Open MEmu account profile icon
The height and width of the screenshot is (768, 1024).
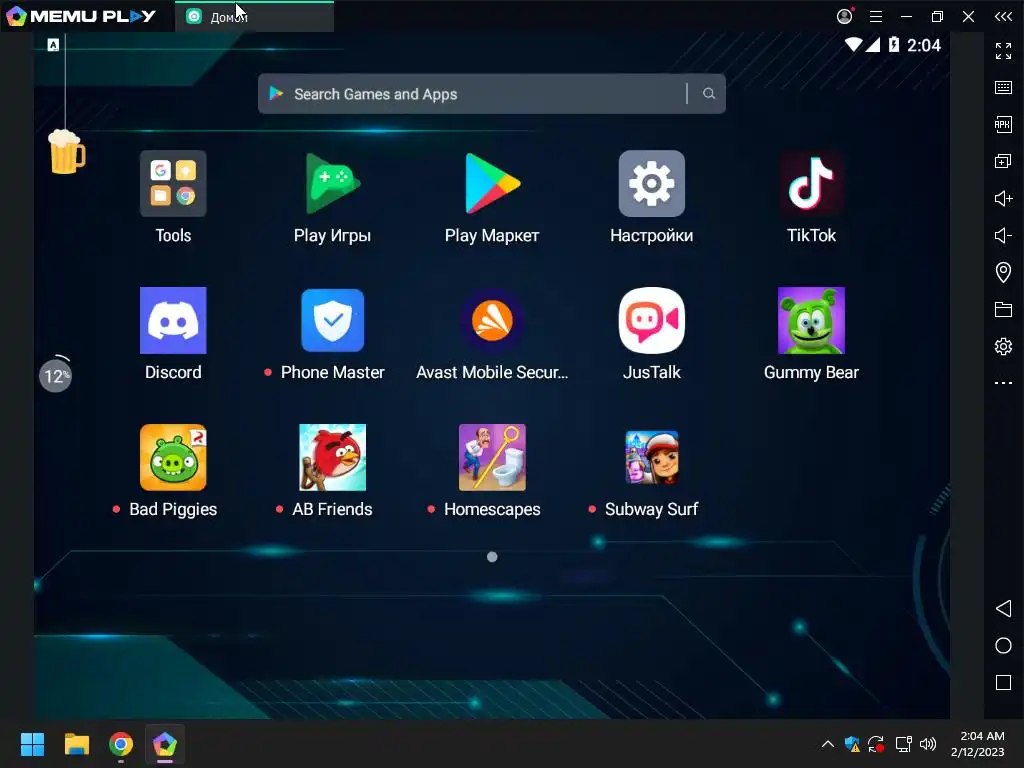[845, 16]
